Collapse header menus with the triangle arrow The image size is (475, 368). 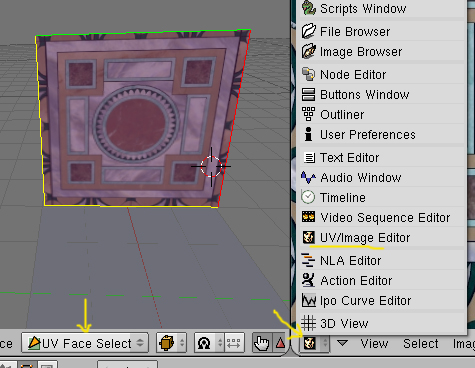click(x=342, y=343)
